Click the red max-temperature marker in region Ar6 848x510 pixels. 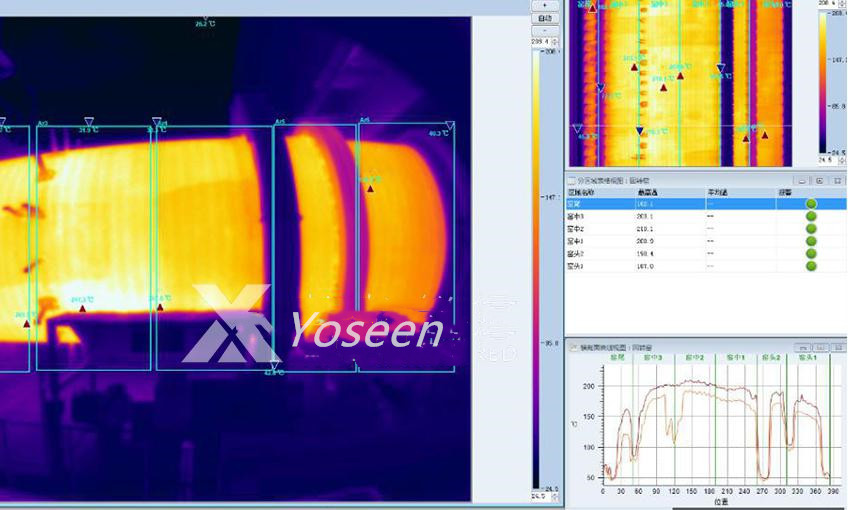point(370,189)
